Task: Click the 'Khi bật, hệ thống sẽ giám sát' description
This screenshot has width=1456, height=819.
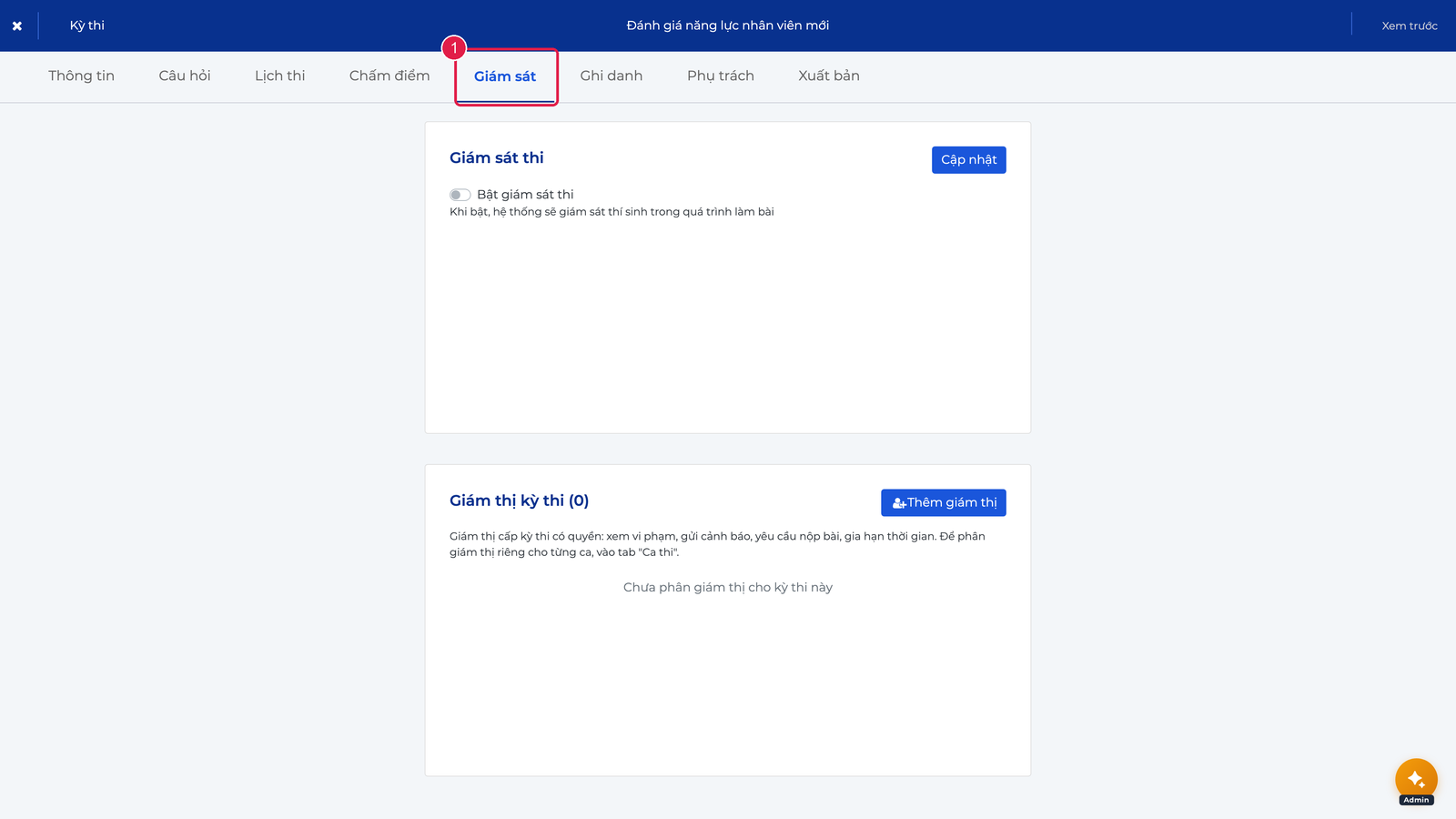Action: pyautogui.click(x=612, y=212)
